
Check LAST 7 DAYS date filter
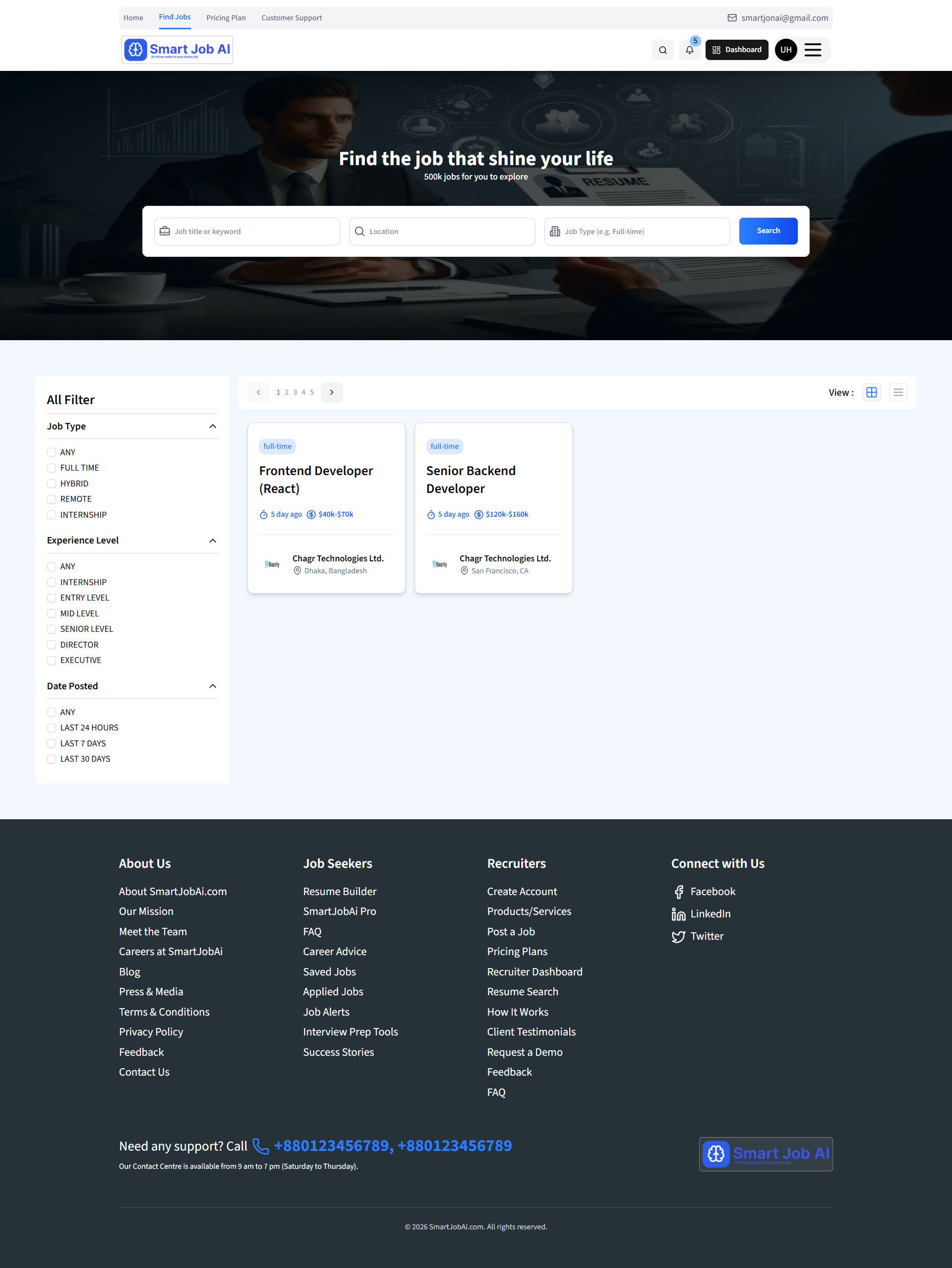pyautogui.click(x=52, y=743)
